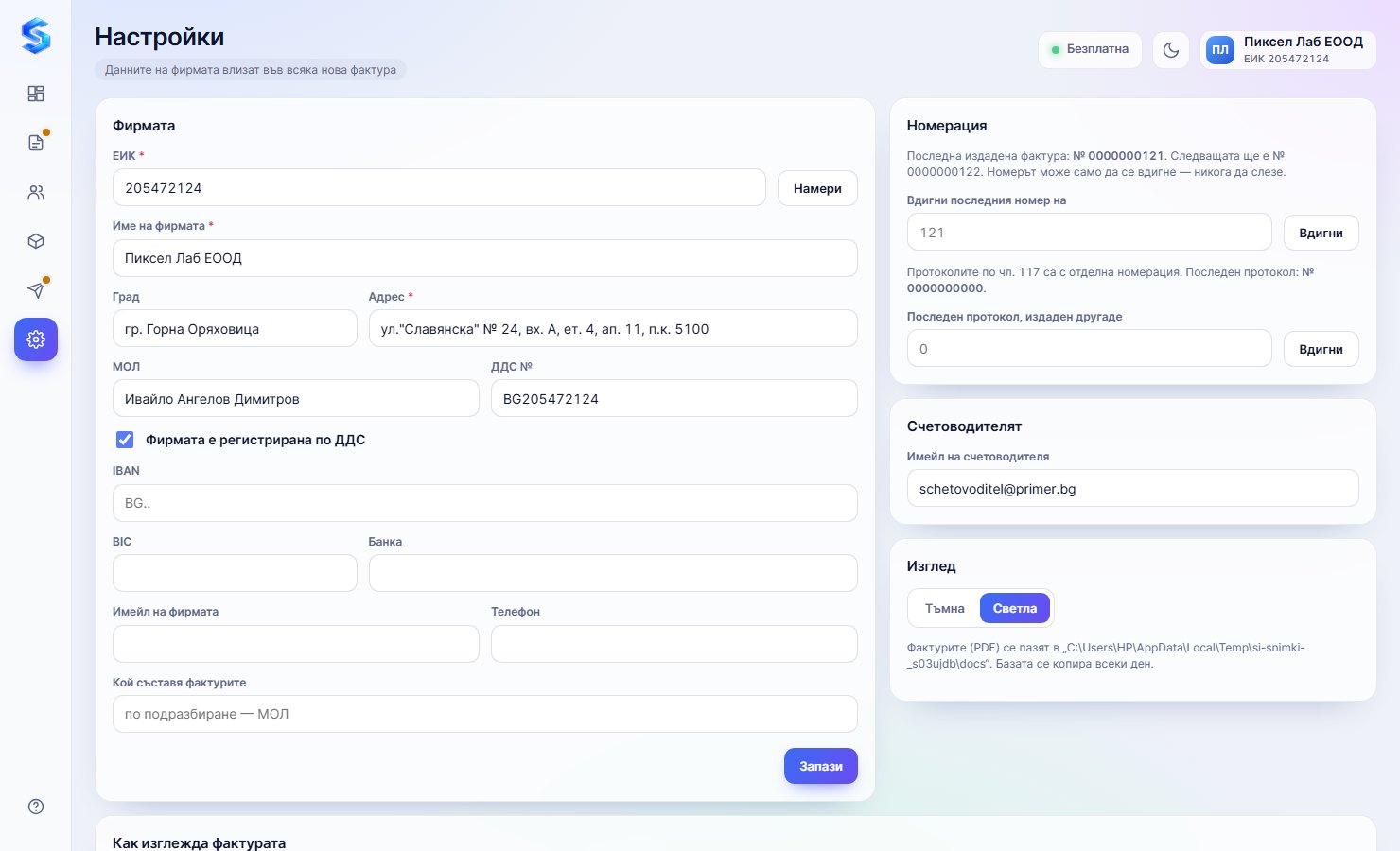The height and width of the screenshot is (851, 1400).
Task: Click the Вдигни последния номер на field
Action: point(1090,233)
